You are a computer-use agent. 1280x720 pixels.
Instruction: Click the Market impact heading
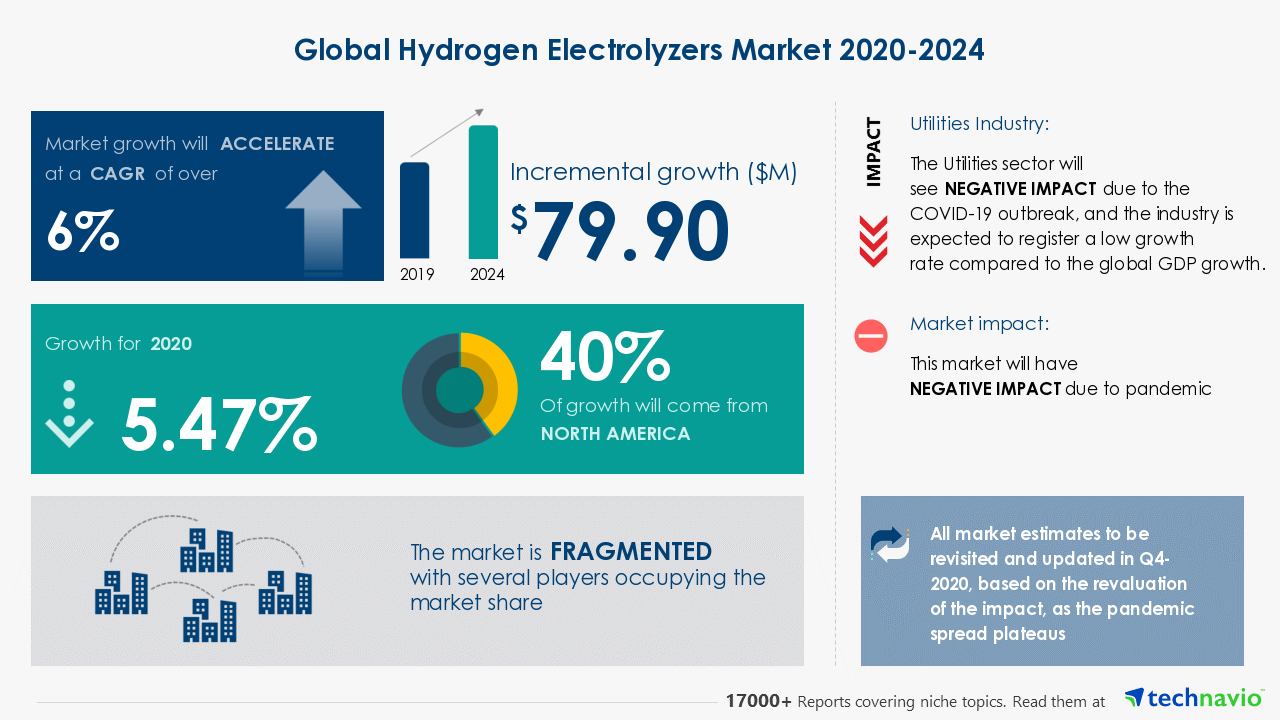(x=979, y=324)
